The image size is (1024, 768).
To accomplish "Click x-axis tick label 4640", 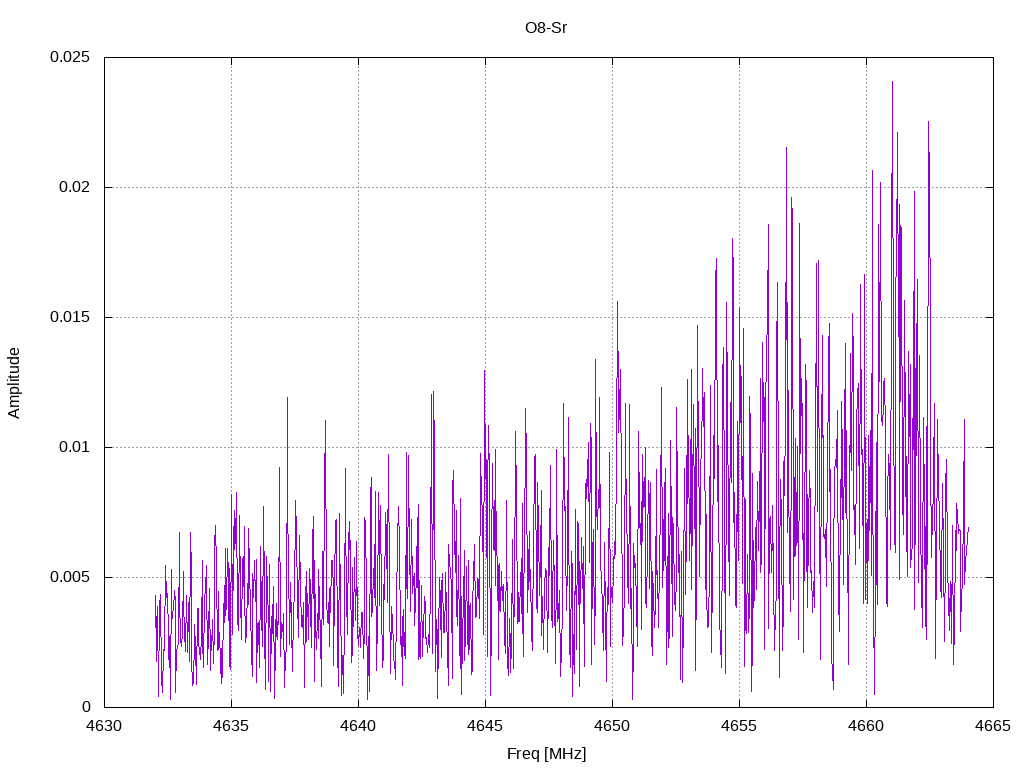I will [359, 726].
